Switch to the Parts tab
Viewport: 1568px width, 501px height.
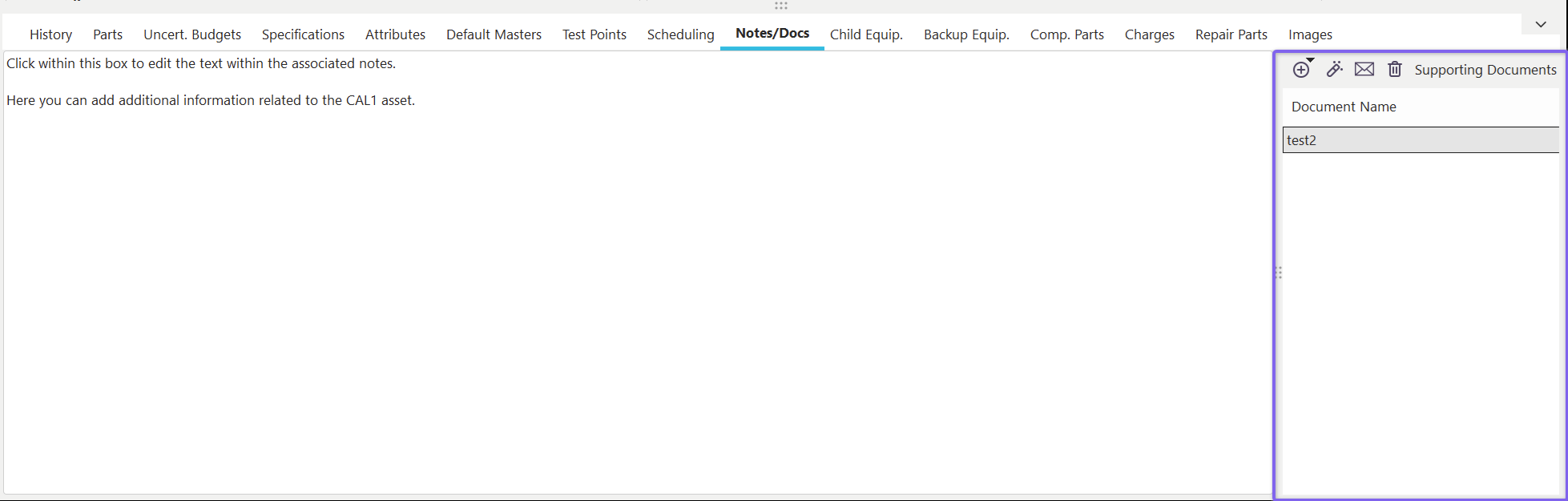tap(107, 34)
